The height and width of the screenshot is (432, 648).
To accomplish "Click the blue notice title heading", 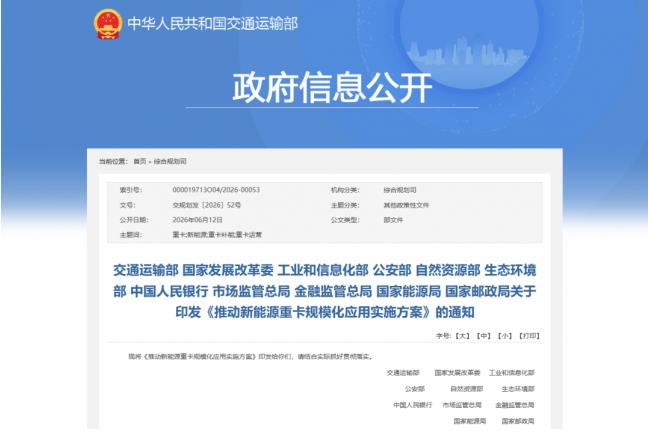I will pyautogui.click(x=325, y=291).
